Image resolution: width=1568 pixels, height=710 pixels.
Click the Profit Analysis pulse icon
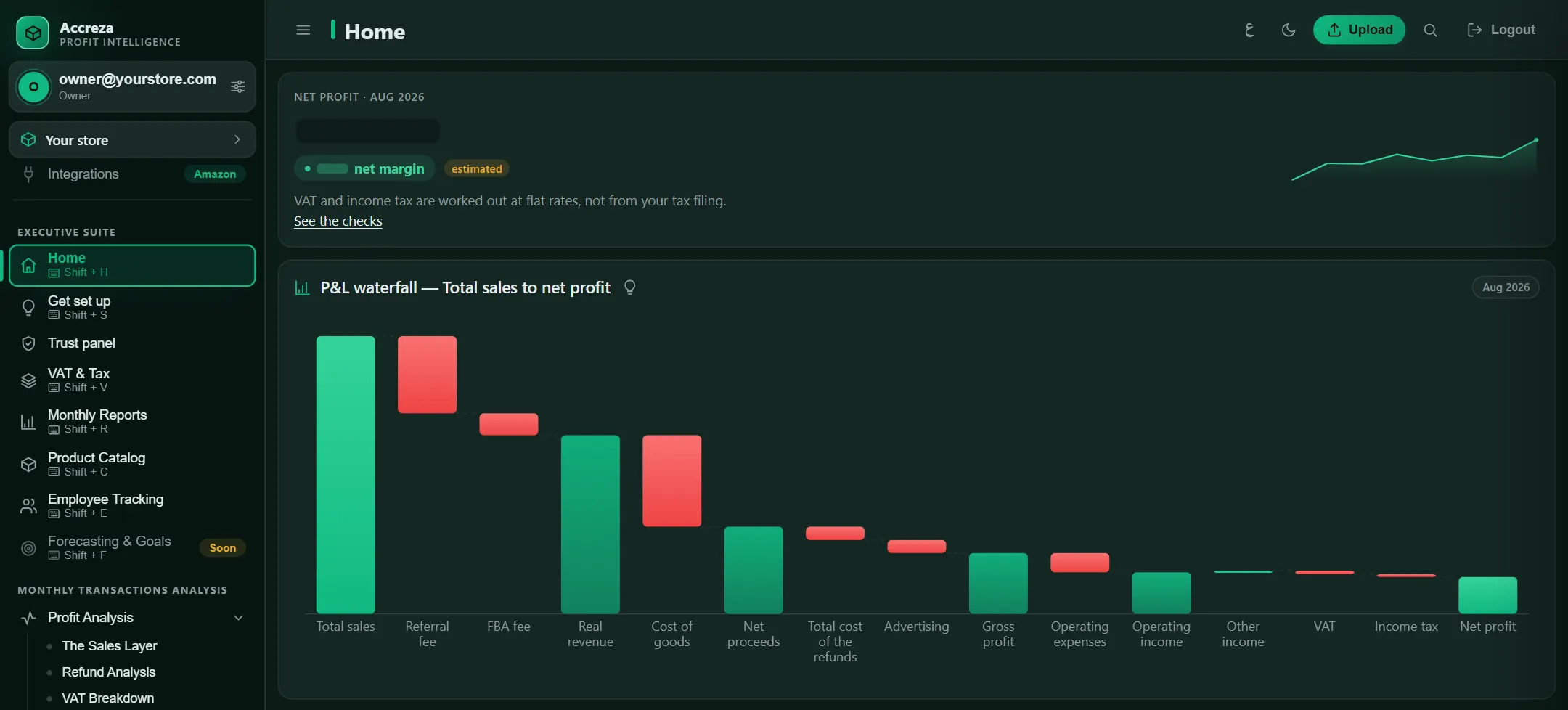[x=28, y=618]
